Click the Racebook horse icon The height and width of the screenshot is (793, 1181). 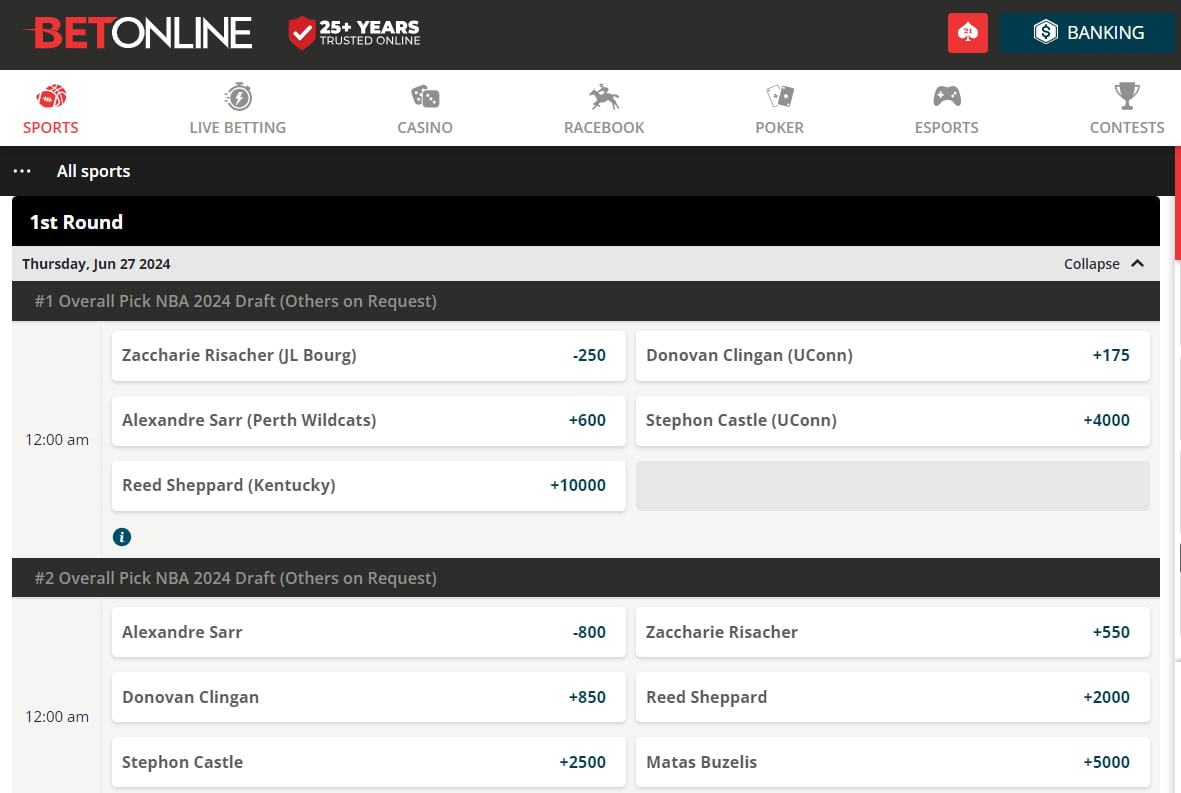click(604, 96)
